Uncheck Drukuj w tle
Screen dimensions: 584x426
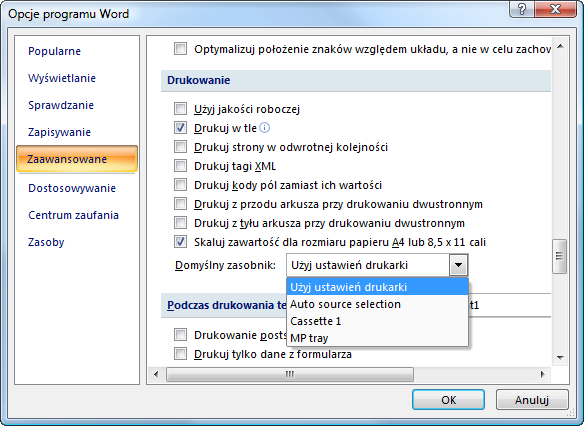(181, 128)
